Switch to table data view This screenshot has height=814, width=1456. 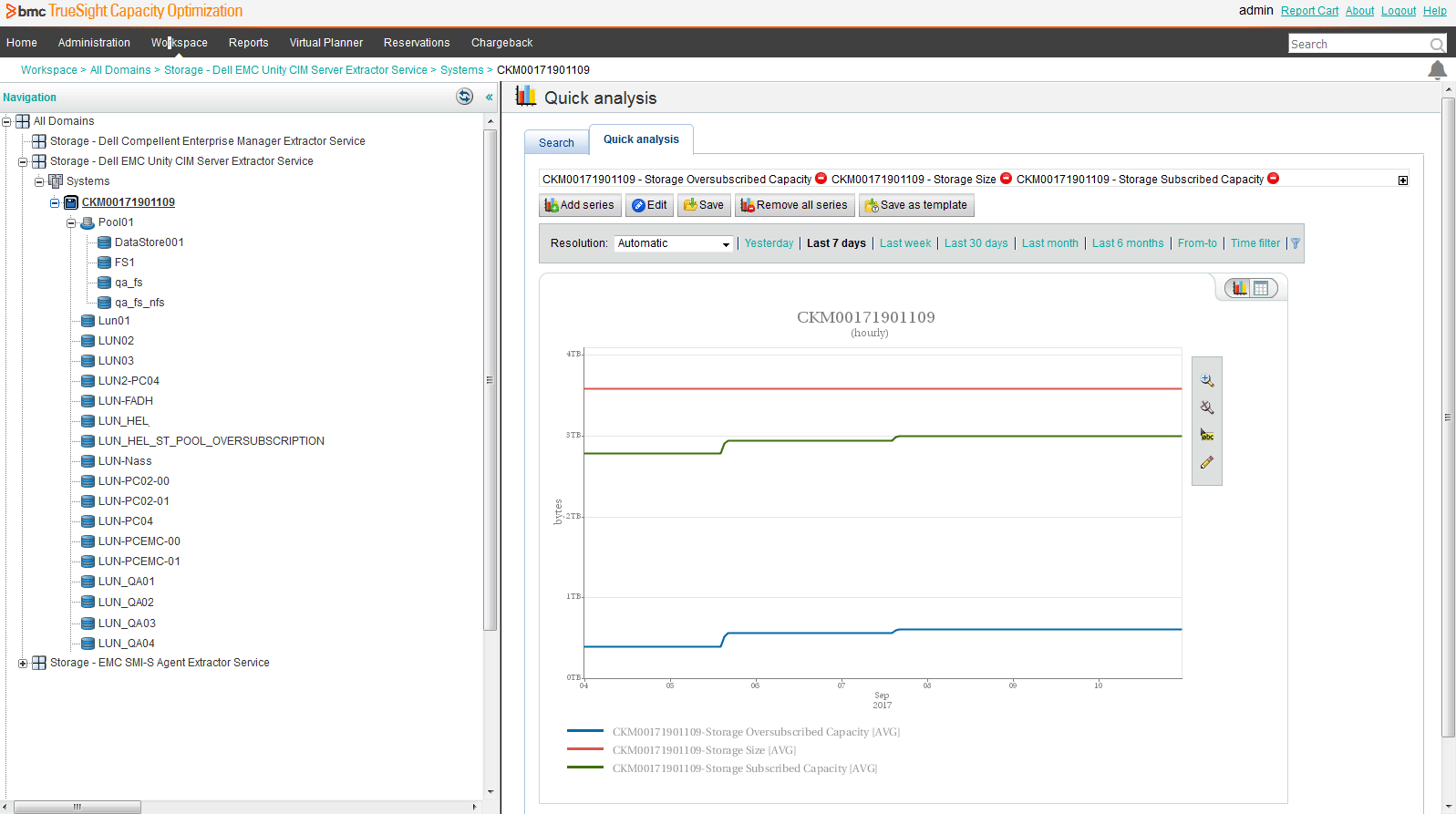pyautogui.click(x=1261, y=288)
